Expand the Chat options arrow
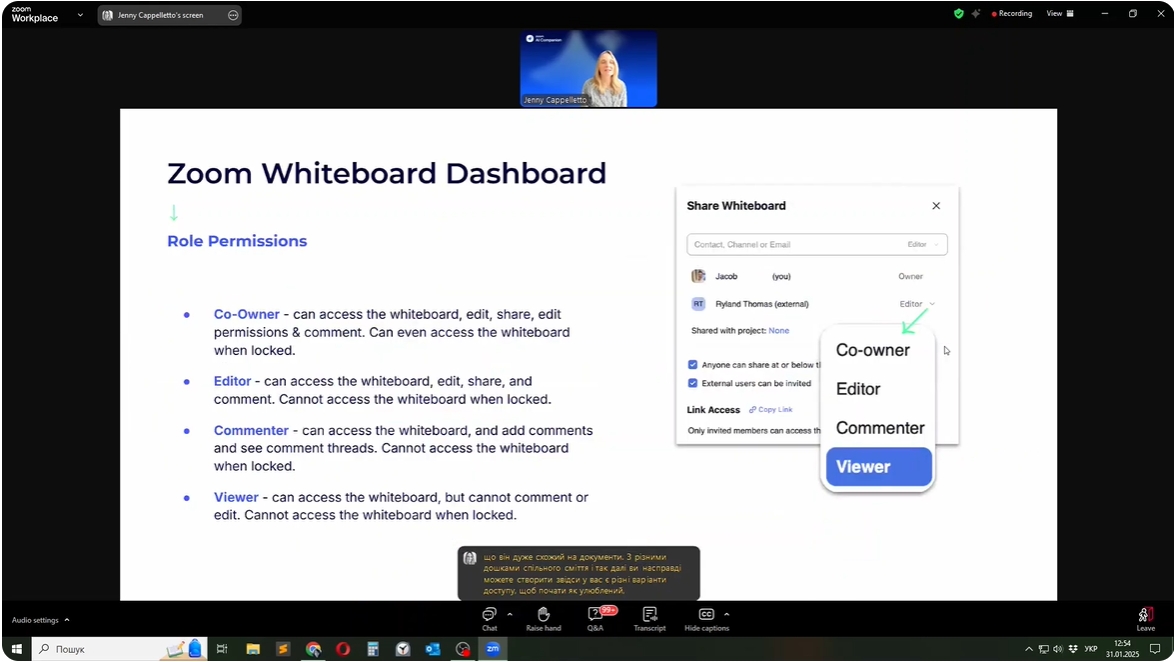 (x=510, y=614)
